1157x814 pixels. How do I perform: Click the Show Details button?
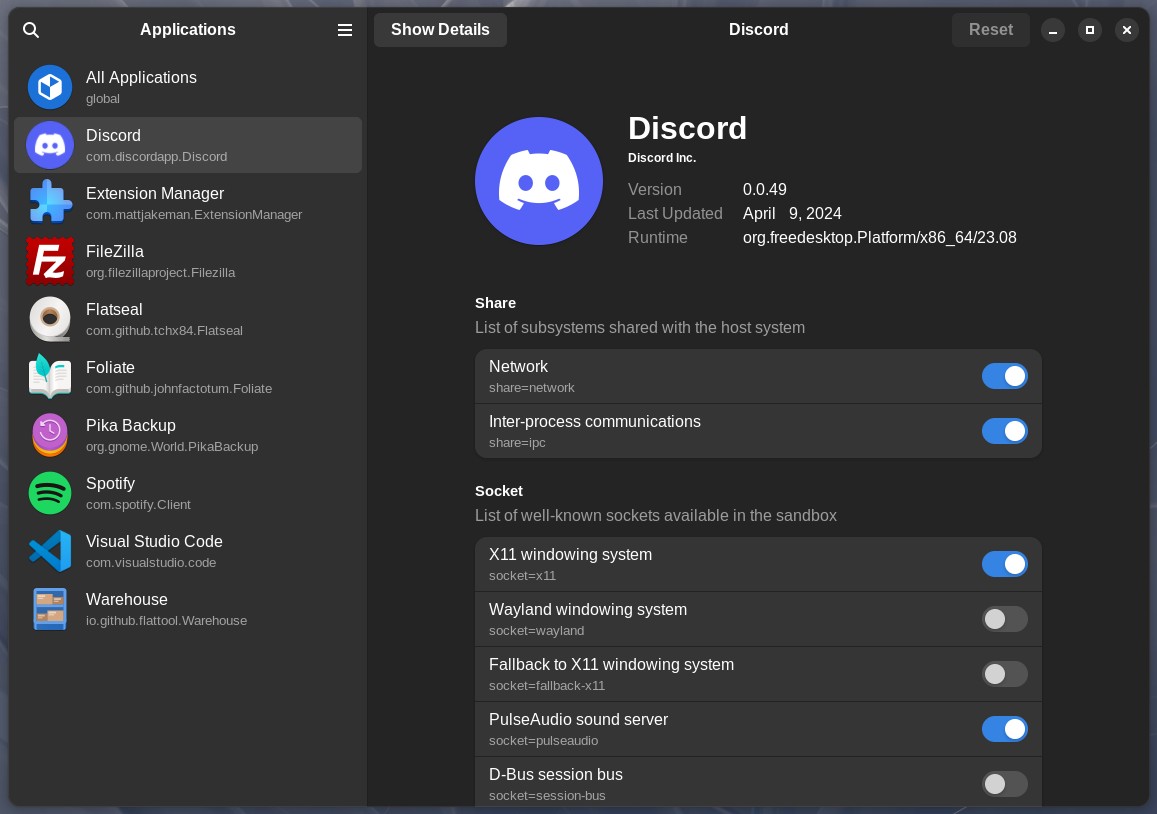(441, 30)
